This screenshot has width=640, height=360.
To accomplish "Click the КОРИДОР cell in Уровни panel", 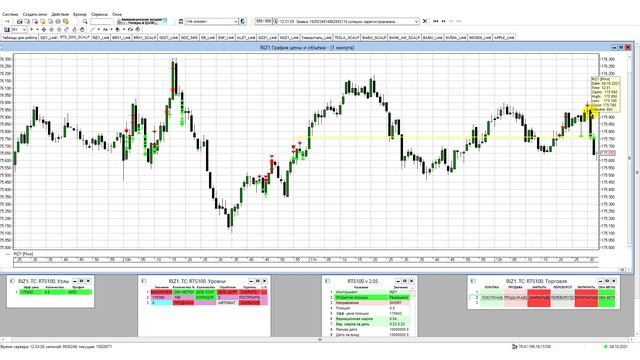I will pos(205,298).
